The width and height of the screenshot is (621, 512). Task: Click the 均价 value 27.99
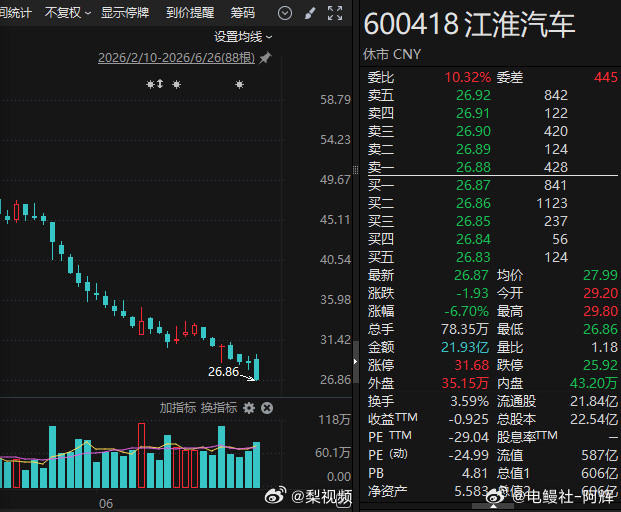pyautogui.click(x=600, y=275)
